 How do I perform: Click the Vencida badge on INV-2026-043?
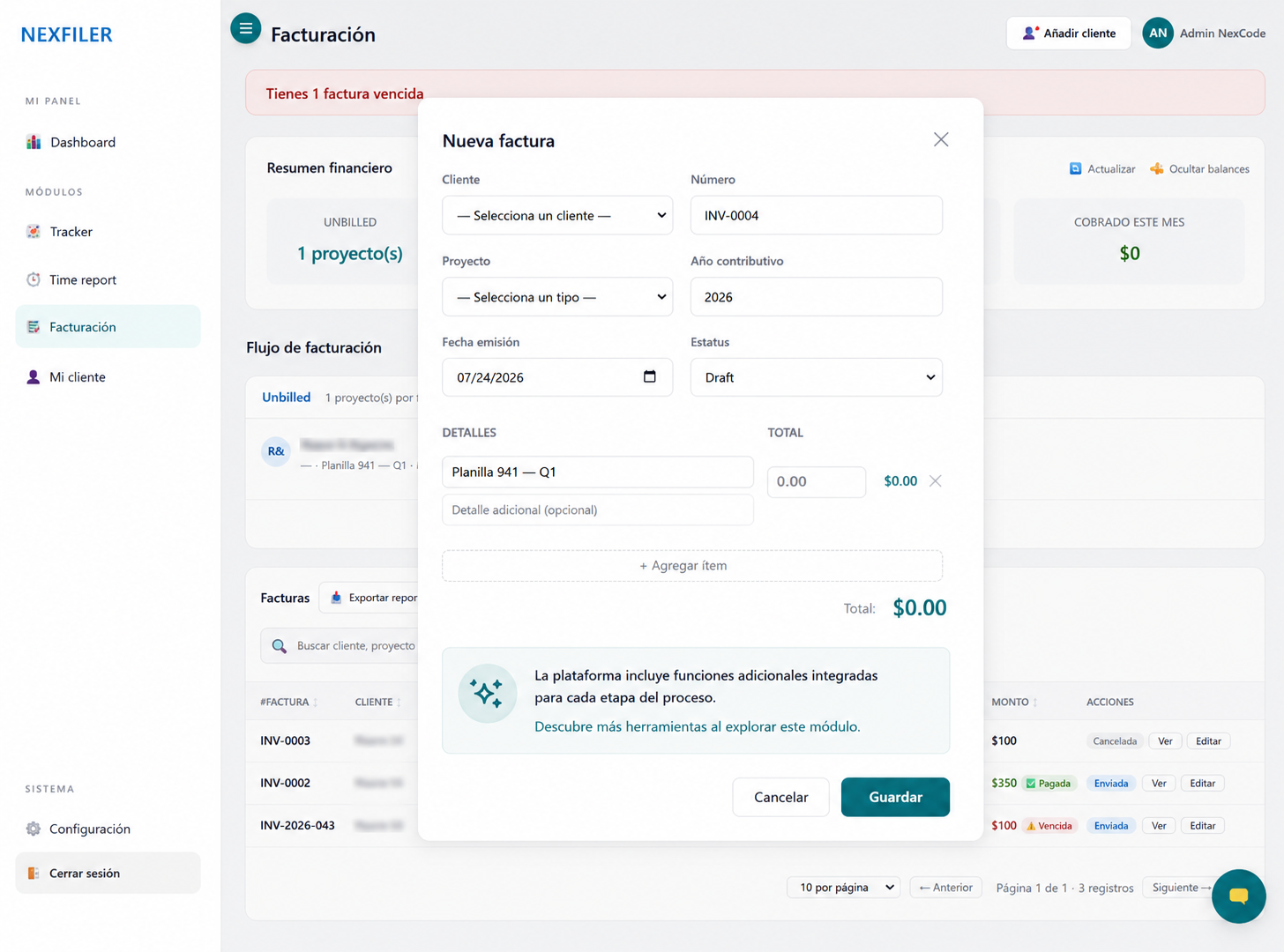click(x=1049, y=826)
